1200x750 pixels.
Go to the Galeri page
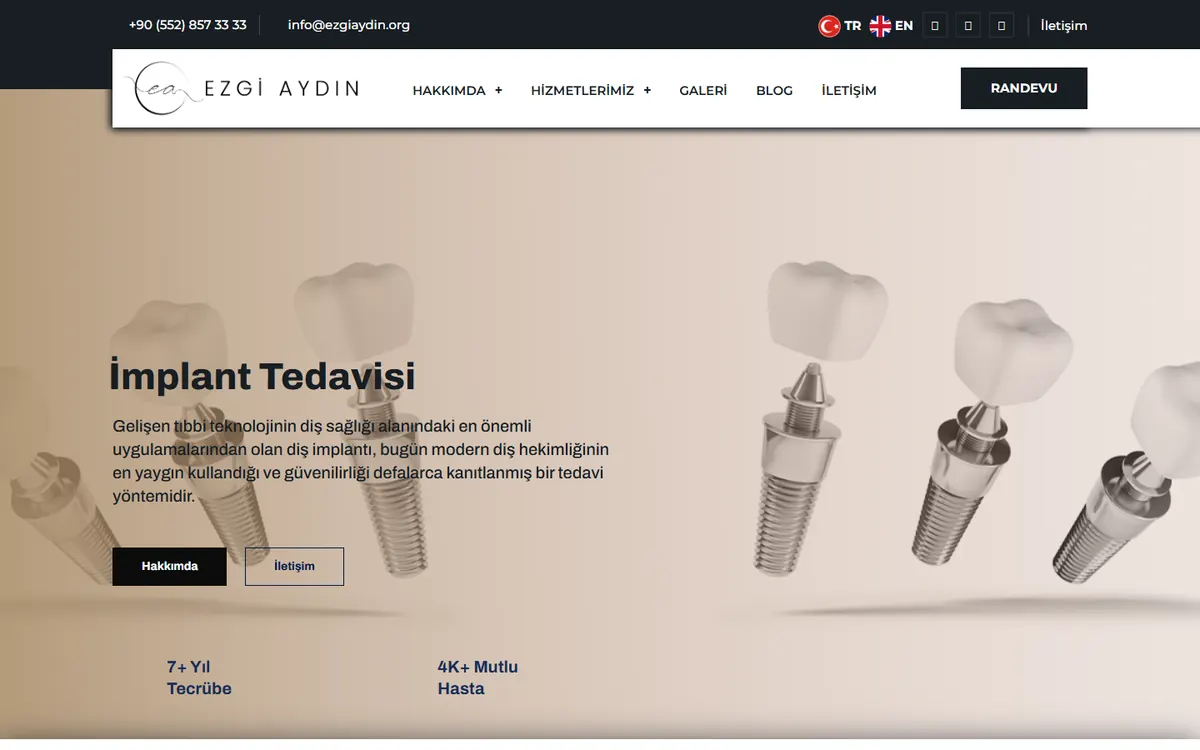click(703, 90)
